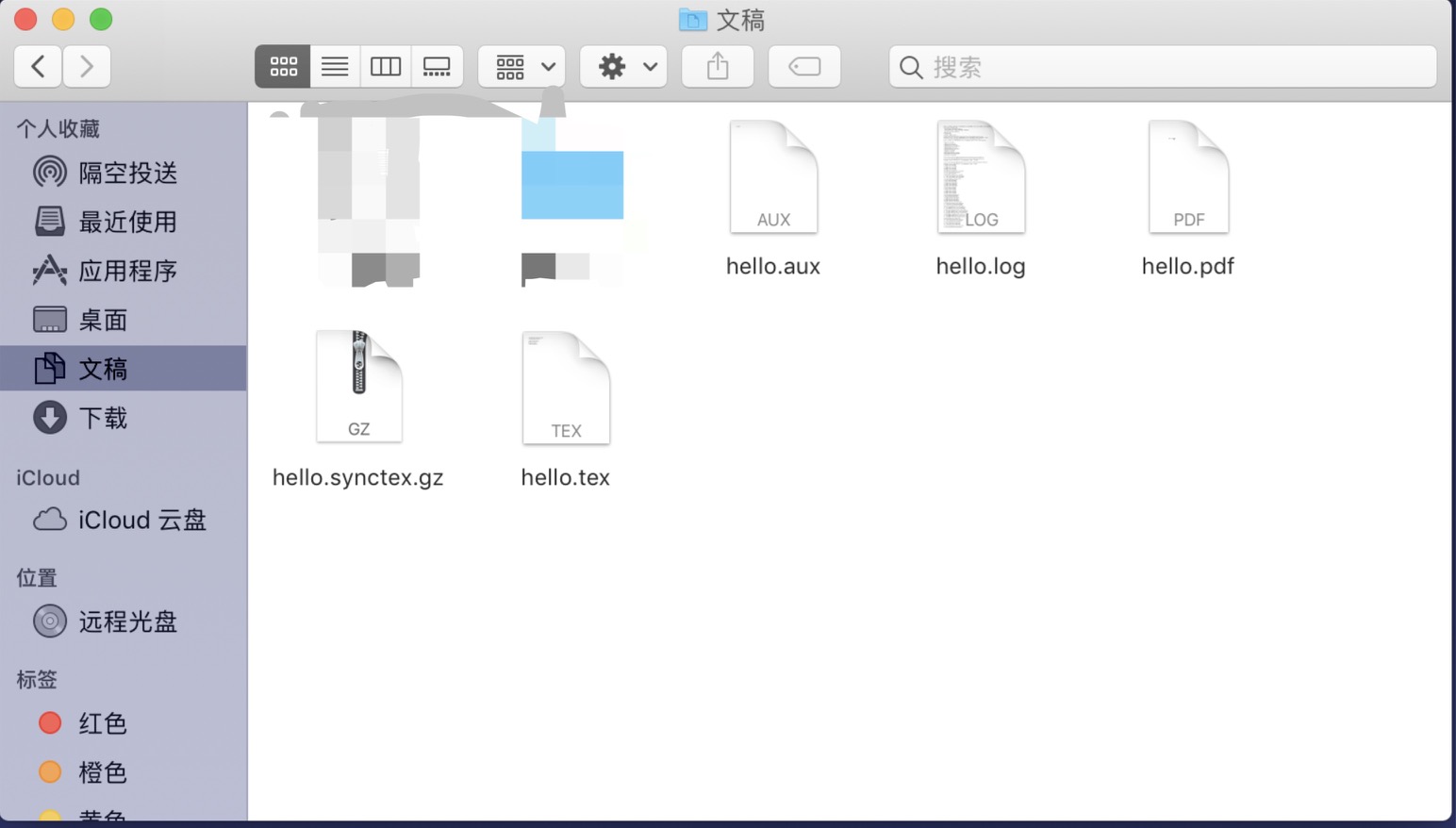Switch to column view mode
The width and height of the screenshot is (1456, 828).
(386, 66)
